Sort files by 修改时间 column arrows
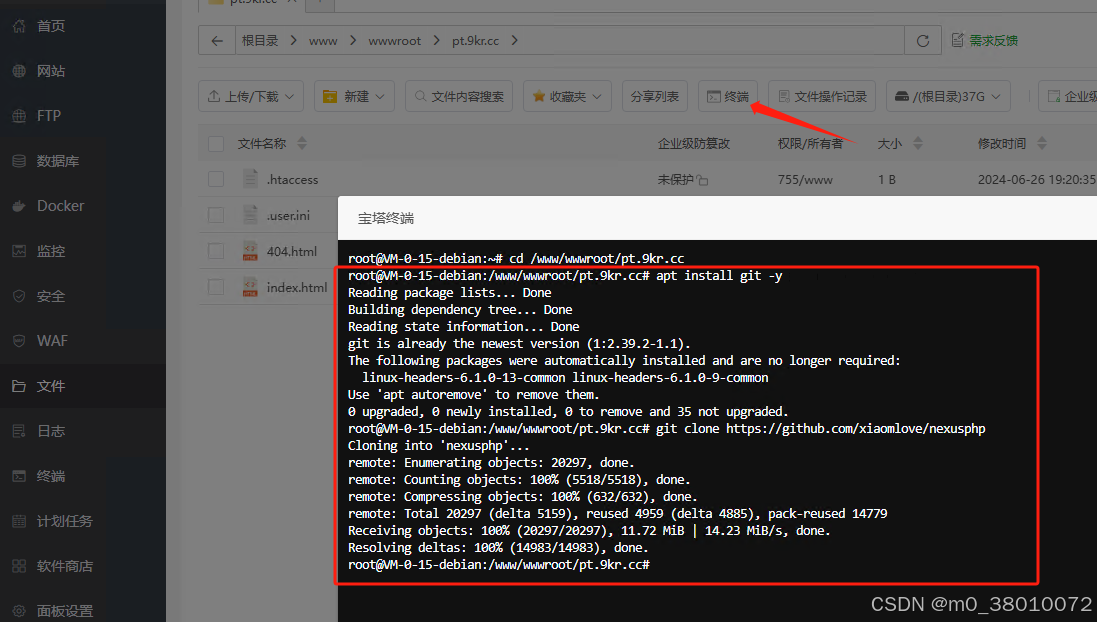Screen dimensions: 1097x622 tap(1042, 143)
